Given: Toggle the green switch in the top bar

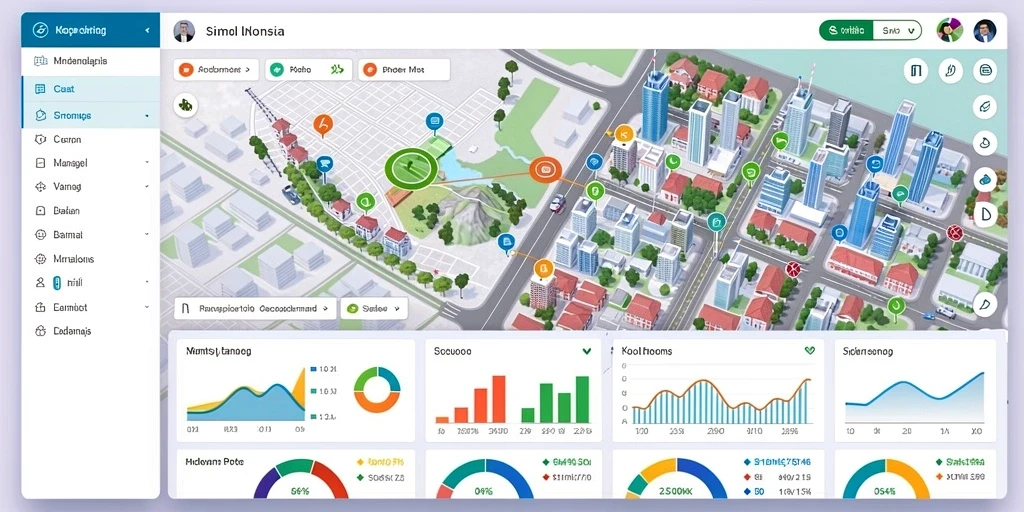Looking at the screenshot, I should (846, 31).
